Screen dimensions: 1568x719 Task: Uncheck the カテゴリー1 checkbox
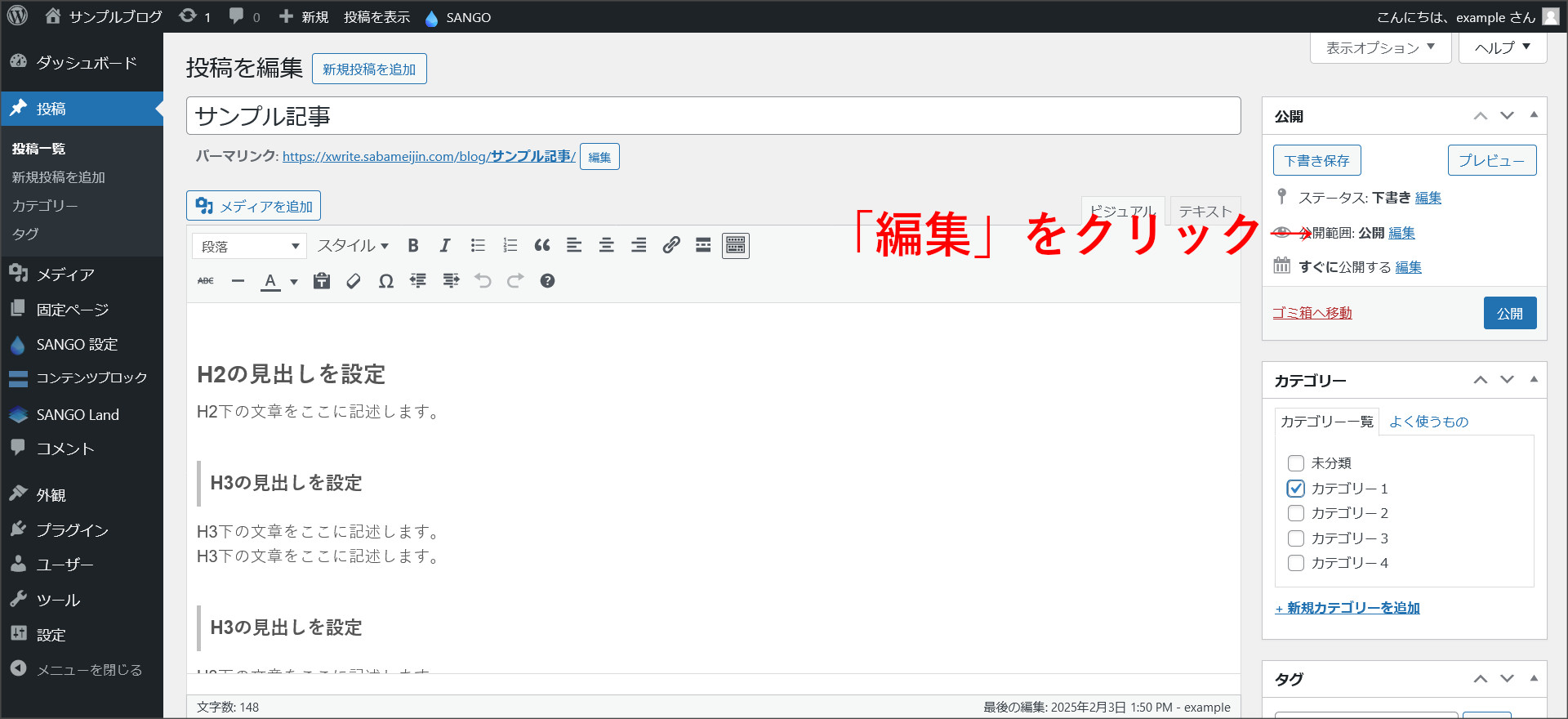(1296, 489)
